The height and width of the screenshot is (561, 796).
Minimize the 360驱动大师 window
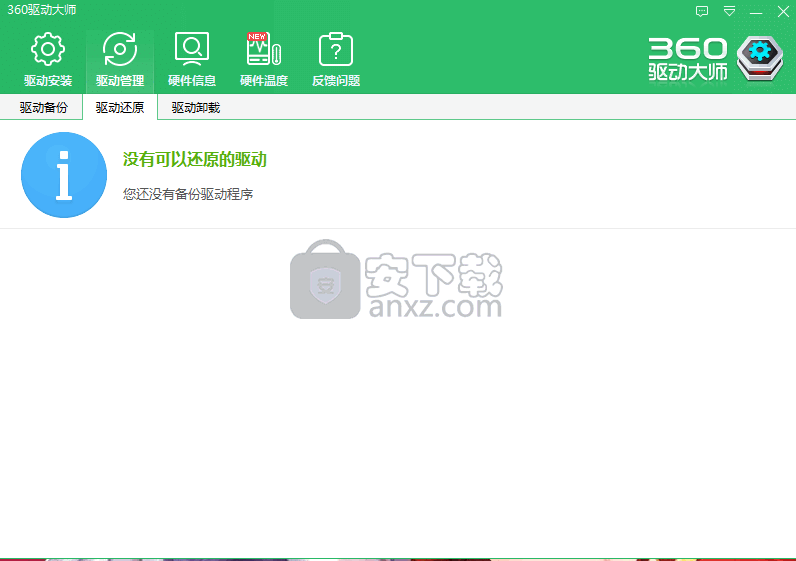pyautogui.click(x=756, y=12)
